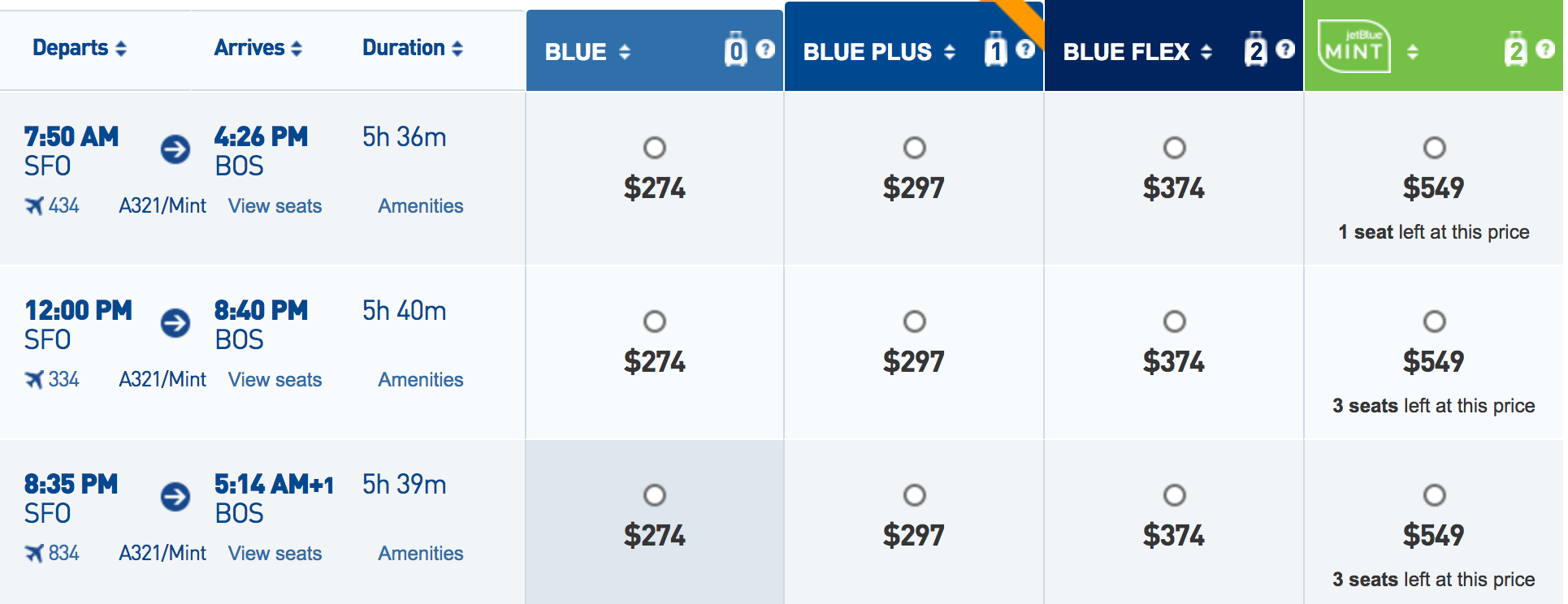Open Amenities for flight 834
This screenshot has height=604, width=1568.
420,554
